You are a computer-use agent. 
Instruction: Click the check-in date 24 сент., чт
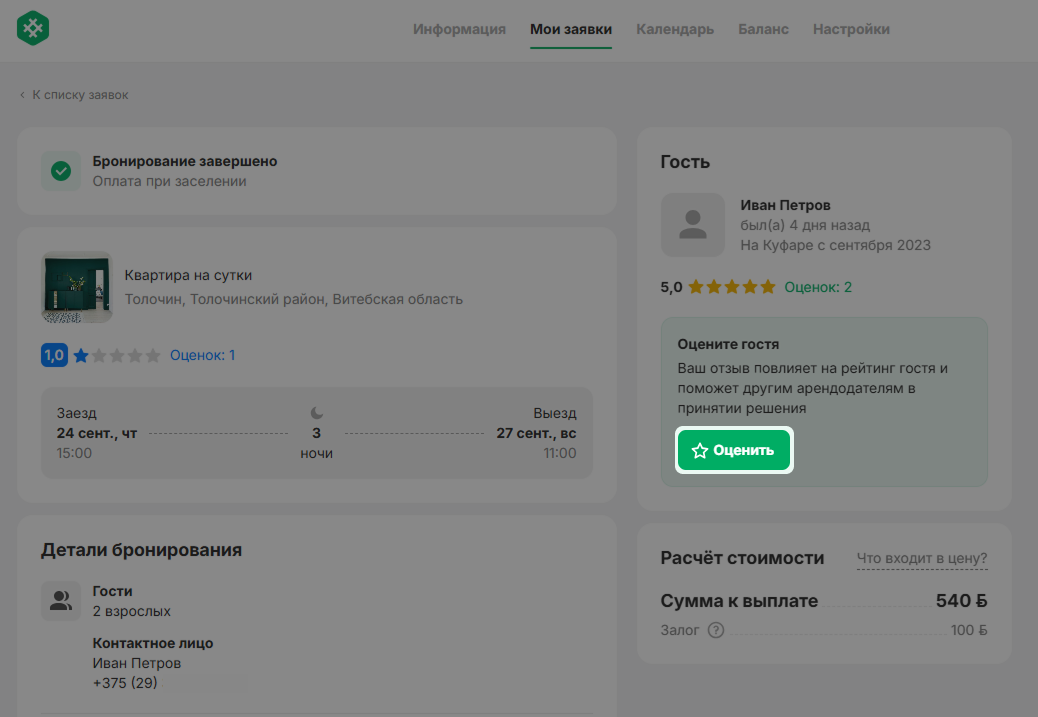tap(97, 433)
